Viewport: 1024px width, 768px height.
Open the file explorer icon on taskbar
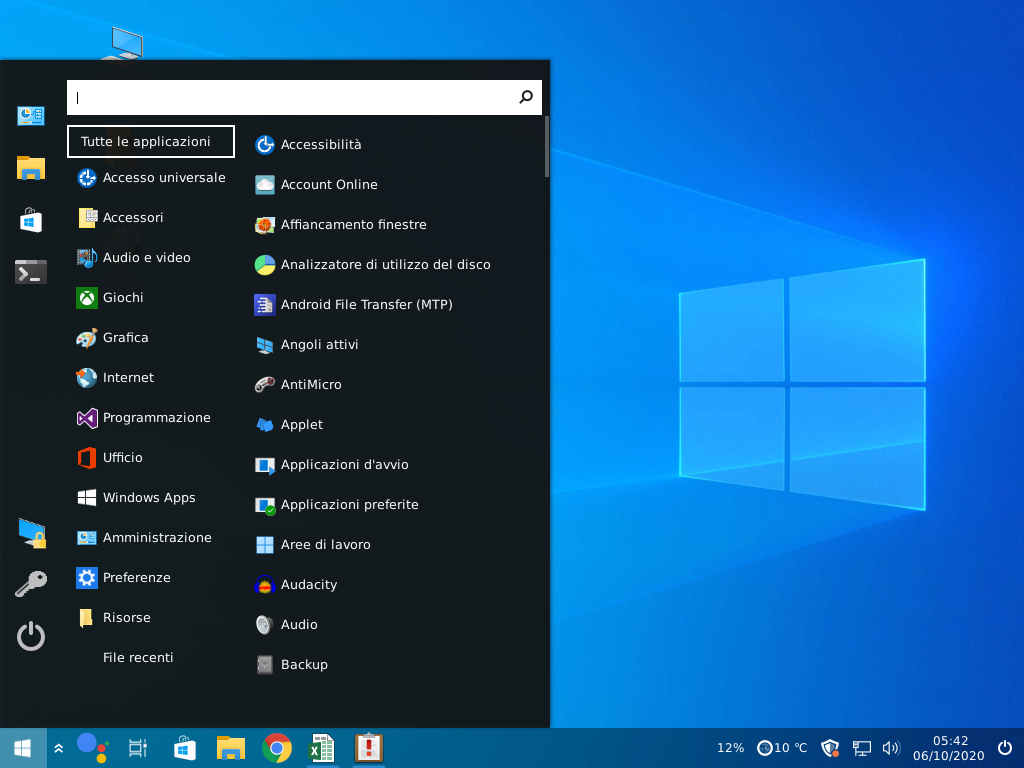231,748
